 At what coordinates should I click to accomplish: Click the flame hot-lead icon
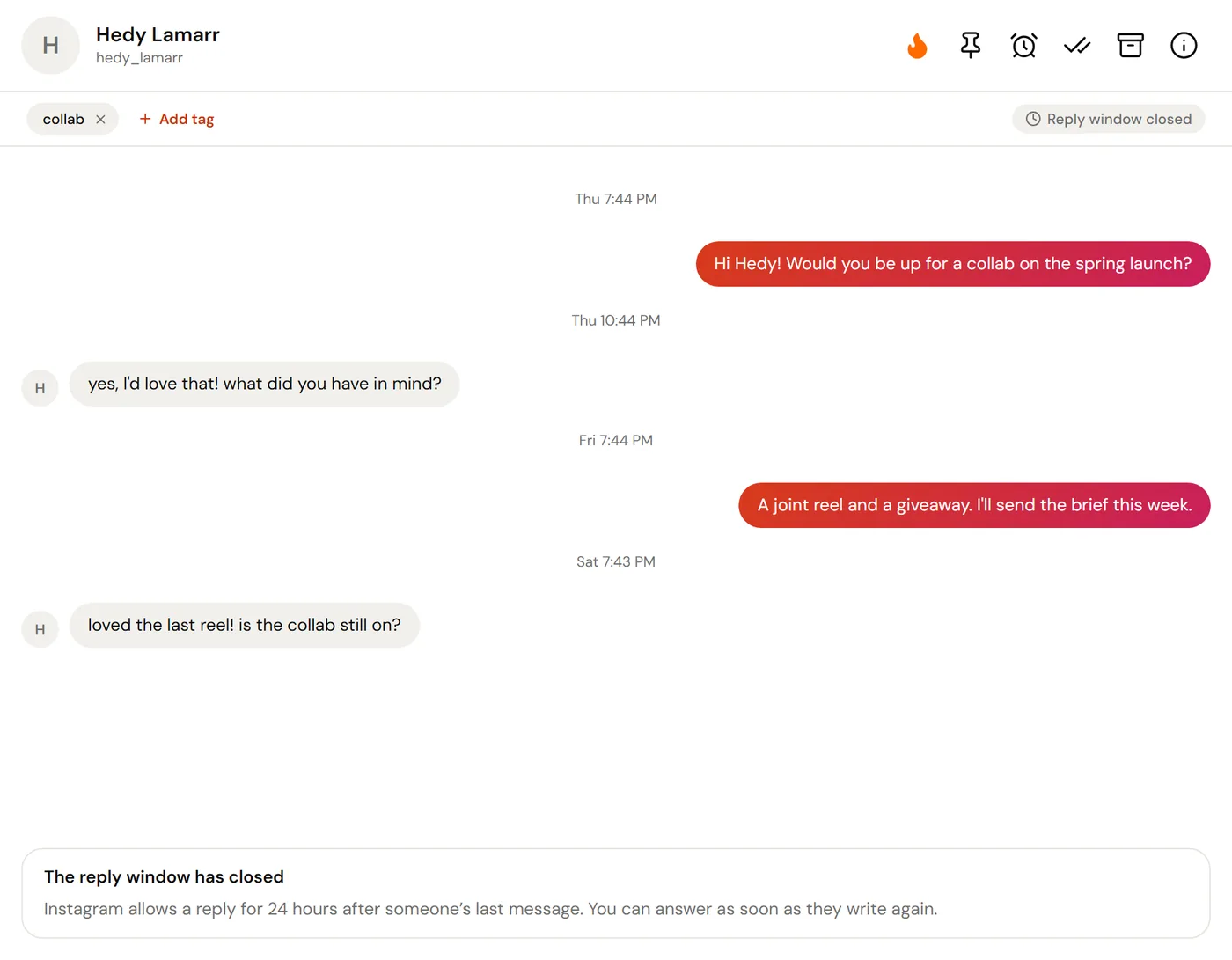(917, 46)
